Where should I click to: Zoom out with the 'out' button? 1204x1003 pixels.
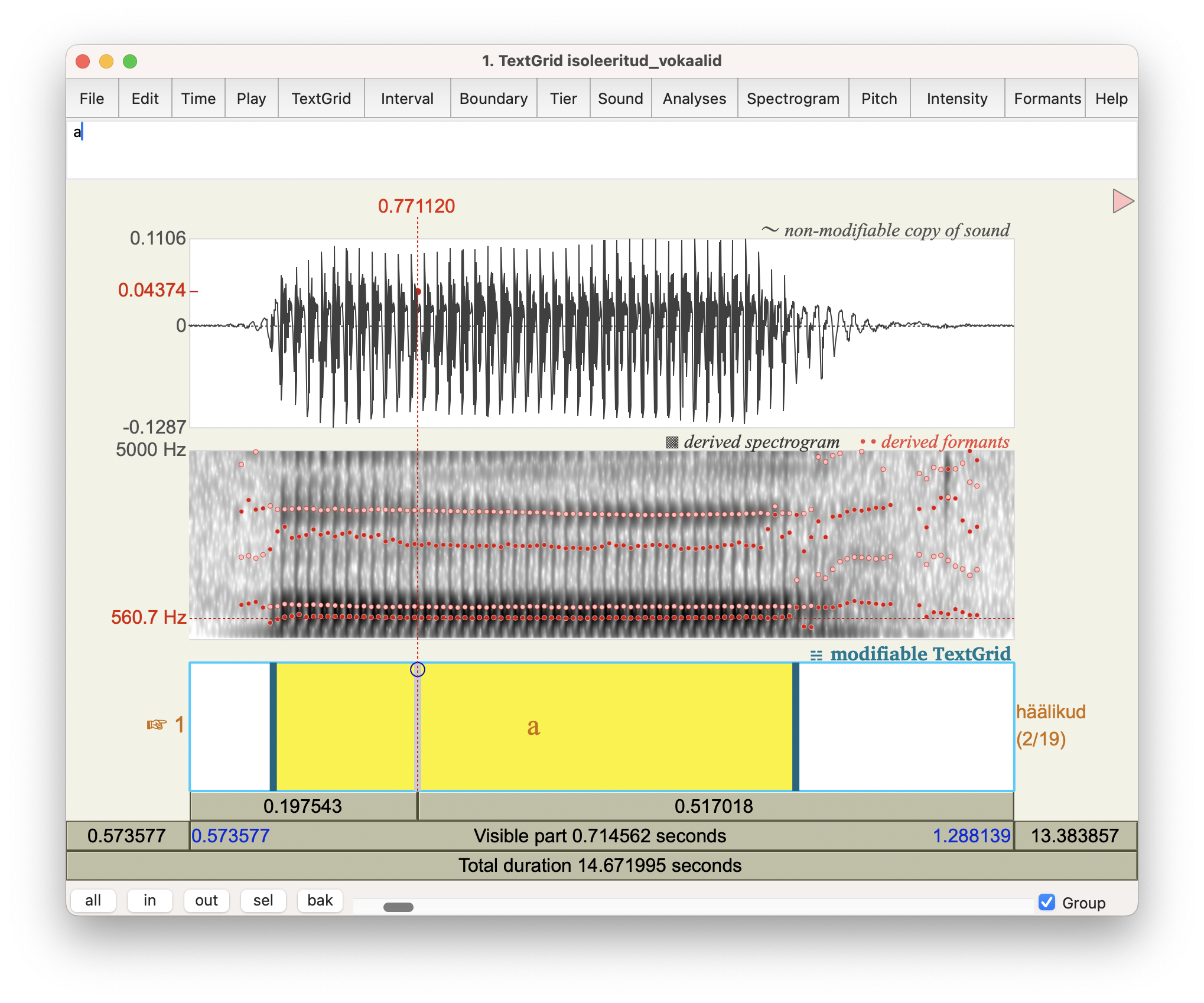[x=207, y=901]
